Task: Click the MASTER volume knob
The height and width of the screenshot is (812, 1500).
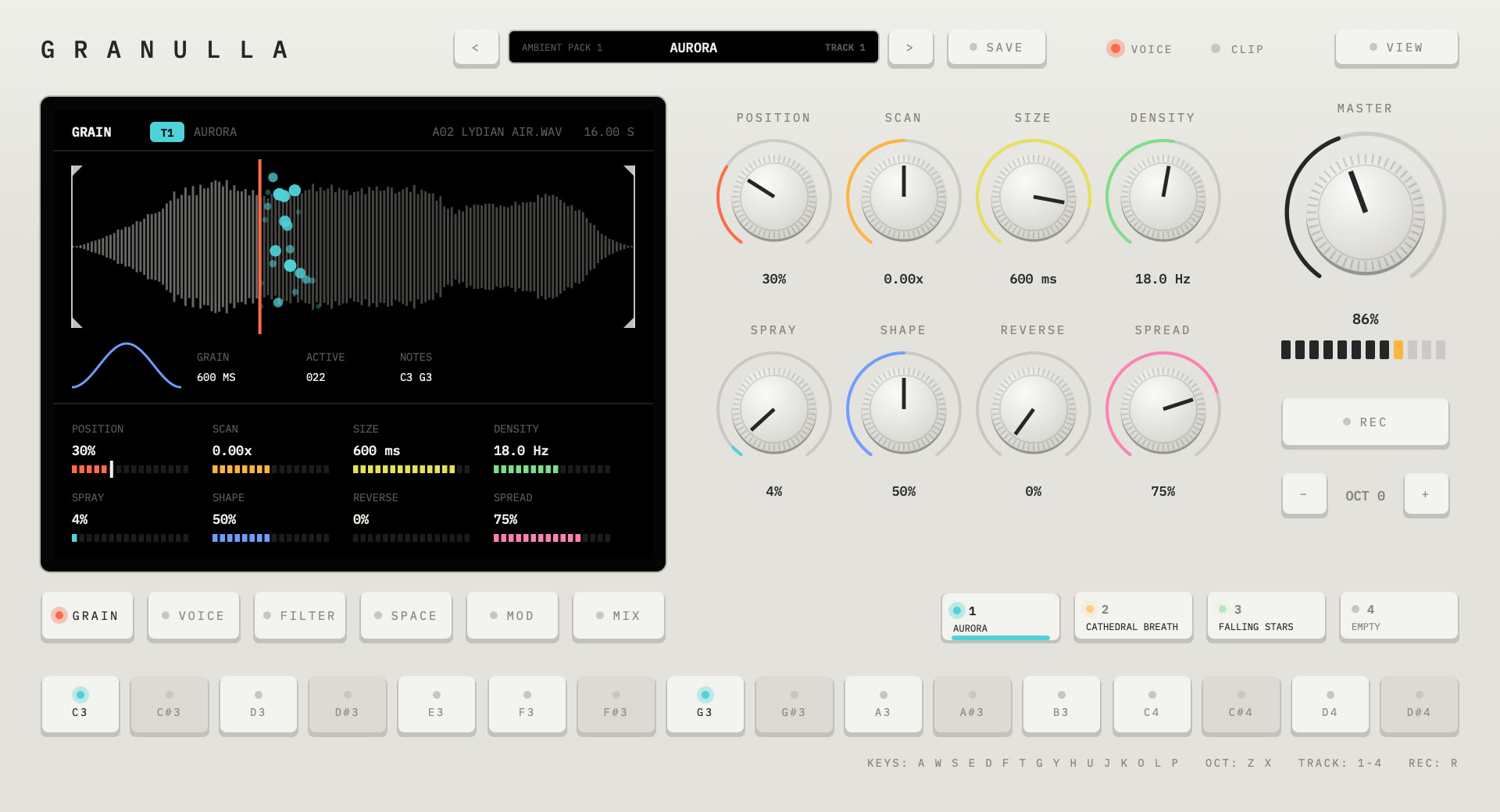Action: coord(1366,212)
